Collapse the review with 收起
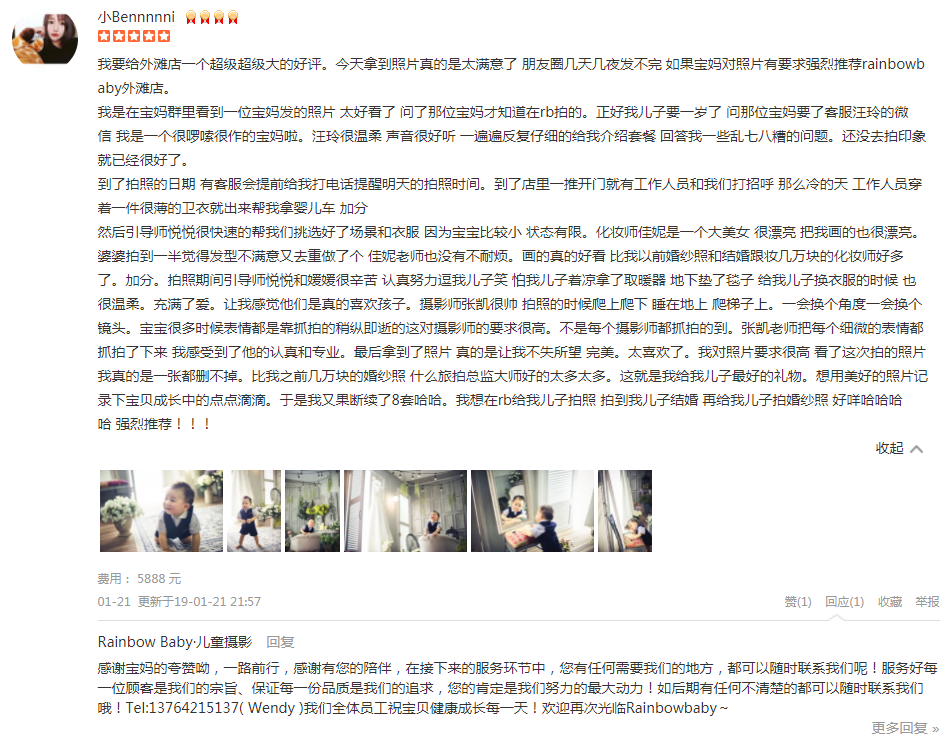Screen dimensions: 948x739 click(889, 448)
